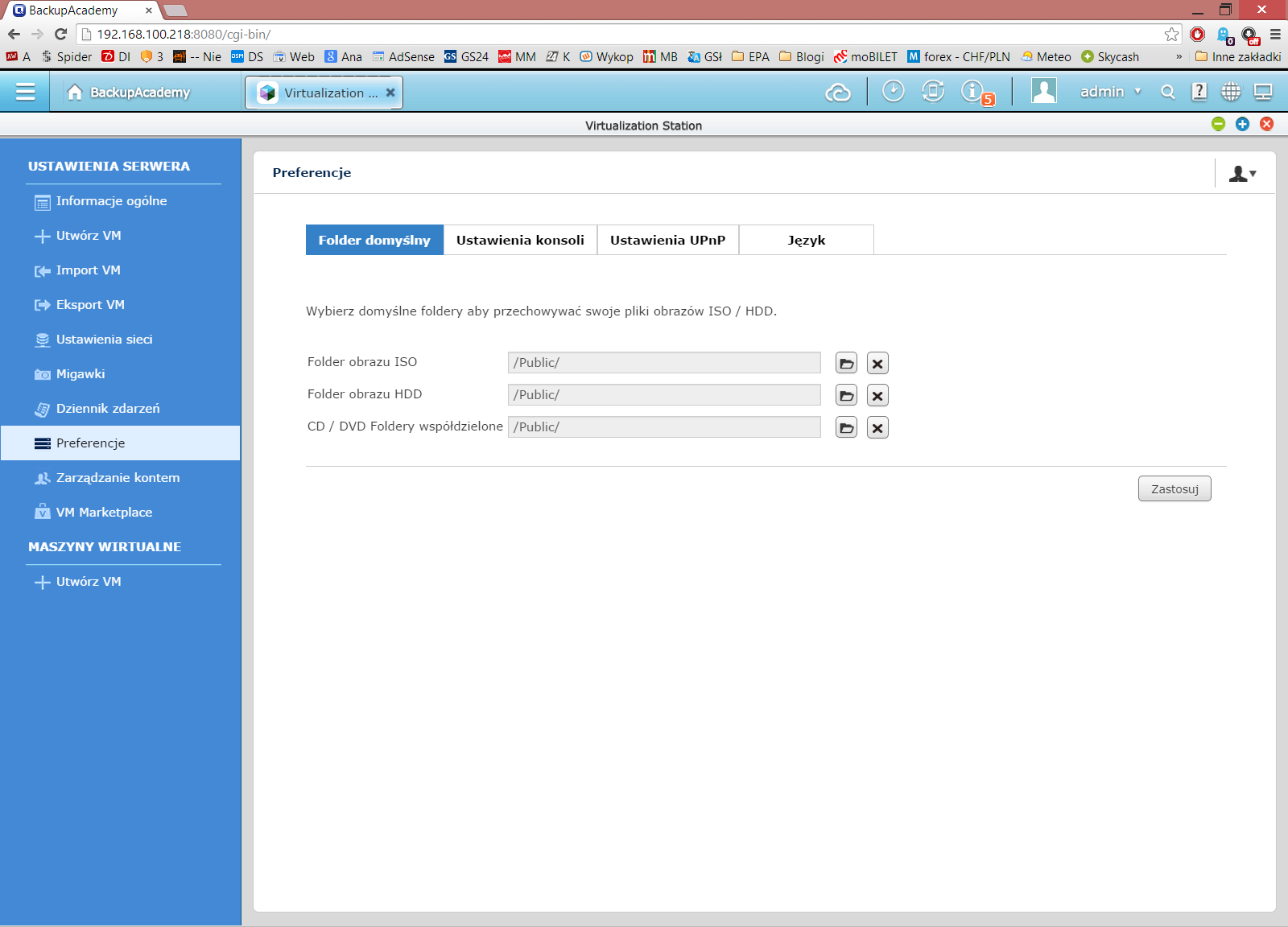Open background tasks clock icon
The height and width of the screenshot is (927, 1288).
(893, 91)
